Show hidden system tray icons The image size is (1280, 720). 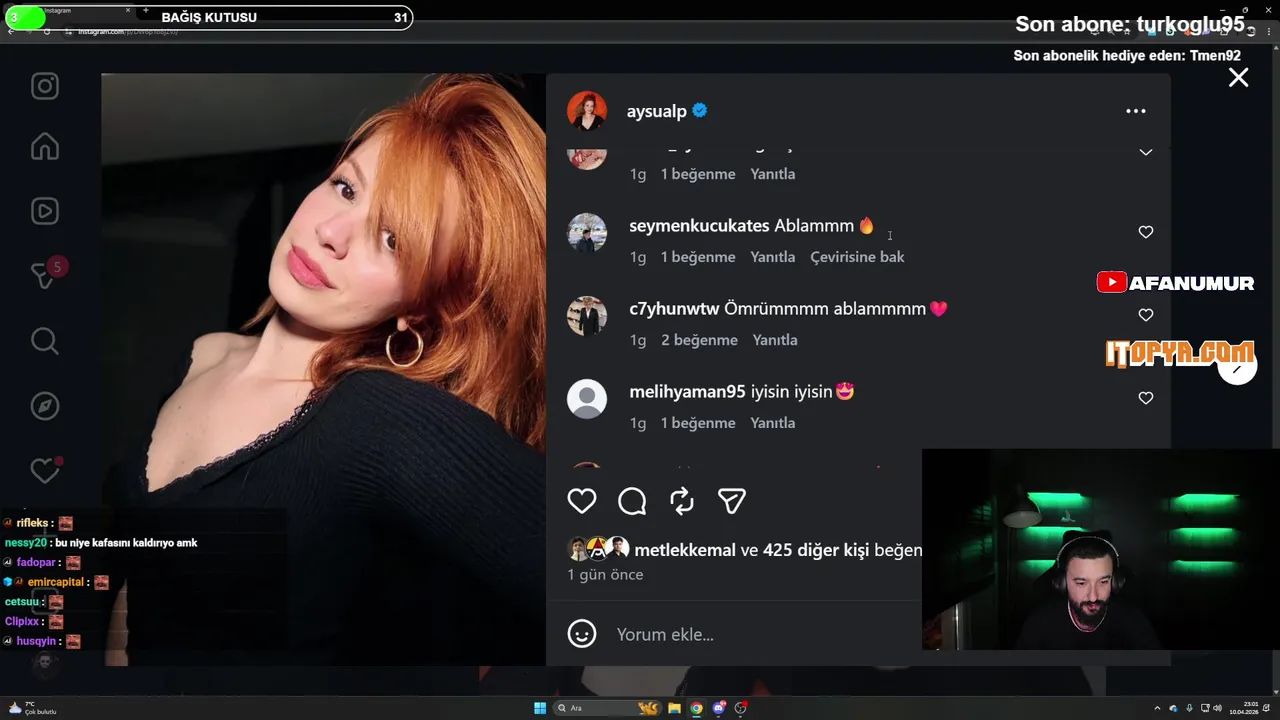pos(1157,708)
